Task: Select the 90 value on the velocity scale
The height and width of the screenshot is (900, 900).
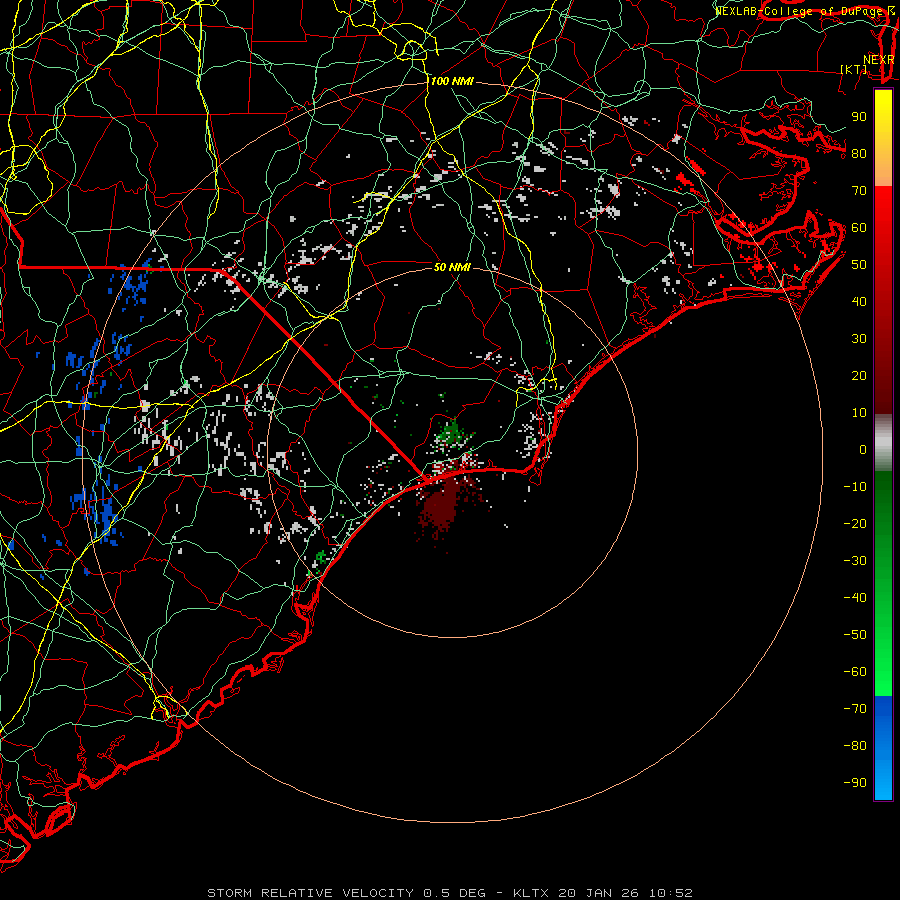Action: pos(859,117)
